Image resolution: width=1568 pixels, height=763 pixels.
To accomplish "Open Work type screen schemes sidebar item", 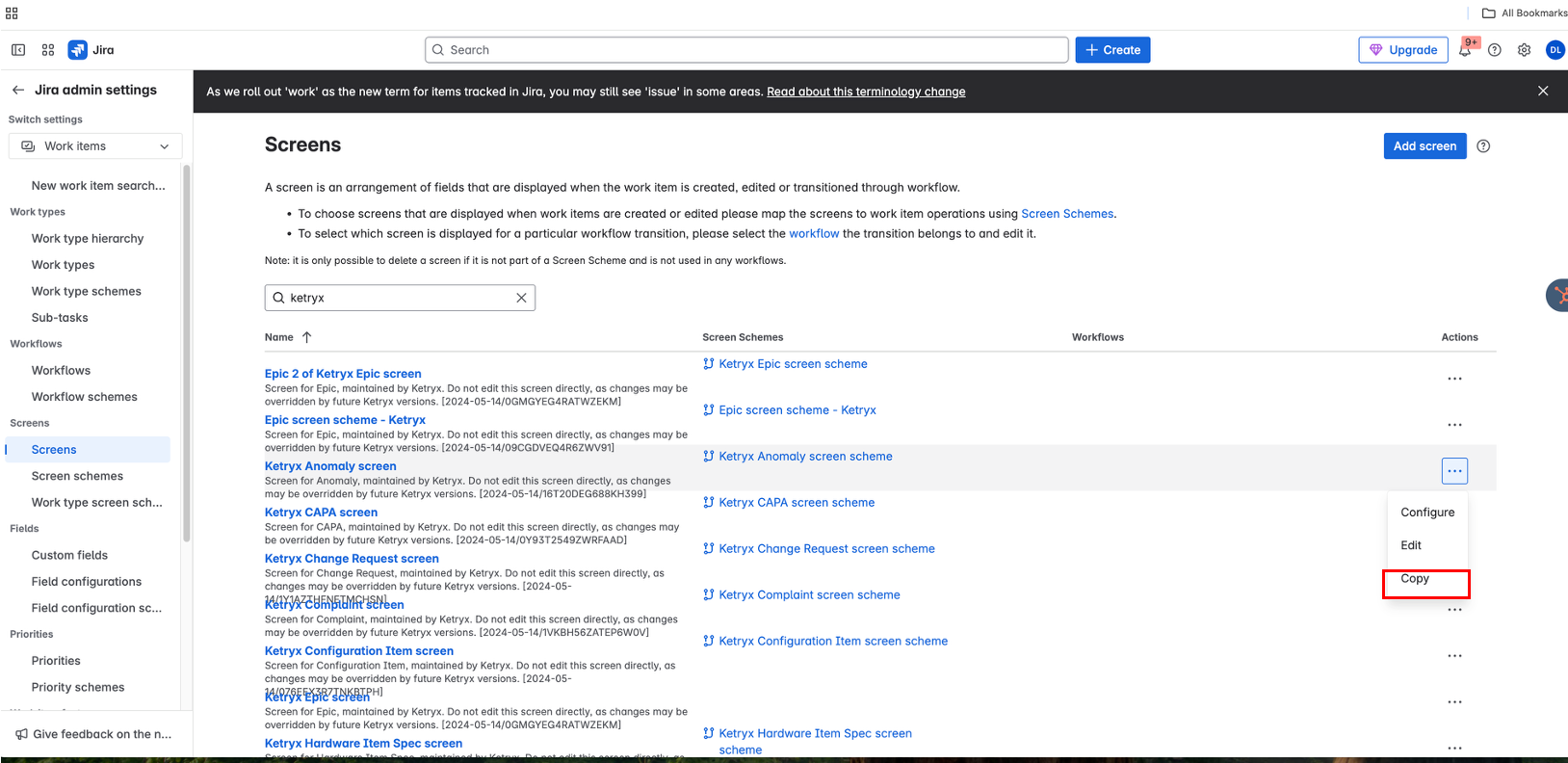I will click(x=88, y=503).
